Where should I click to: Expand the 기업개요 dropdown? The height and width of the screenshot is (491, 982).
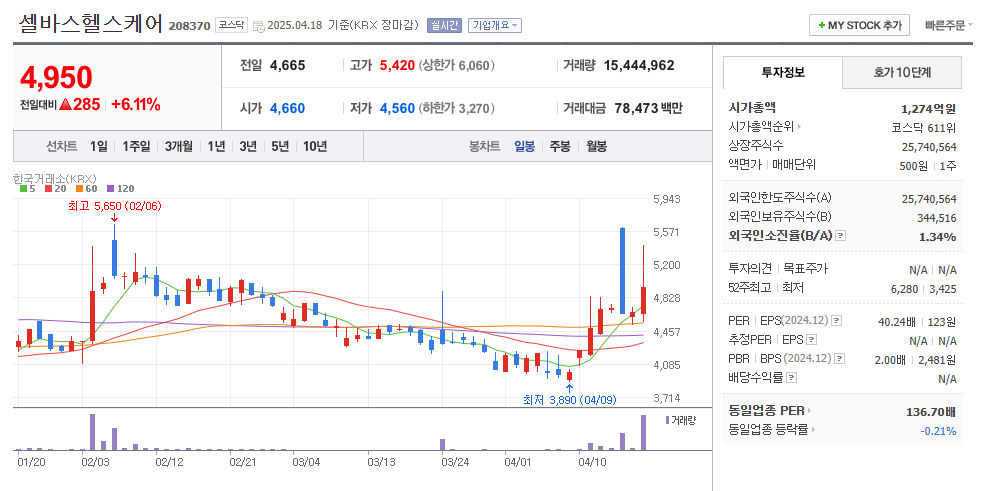point(495,26)
